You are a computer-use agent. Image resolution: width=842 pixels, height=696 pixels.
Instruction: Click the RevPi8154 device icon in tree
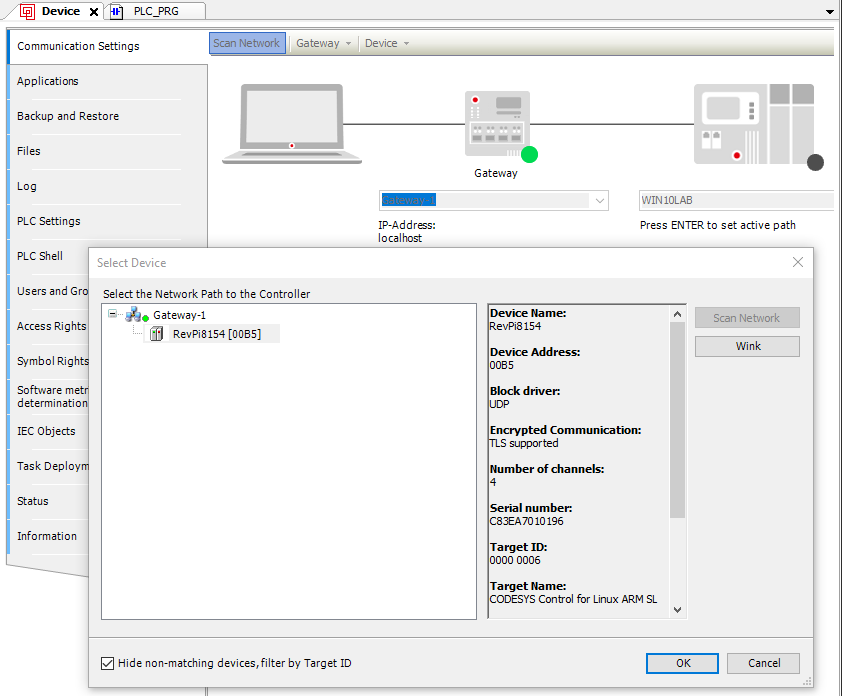(x=157, y=334)
